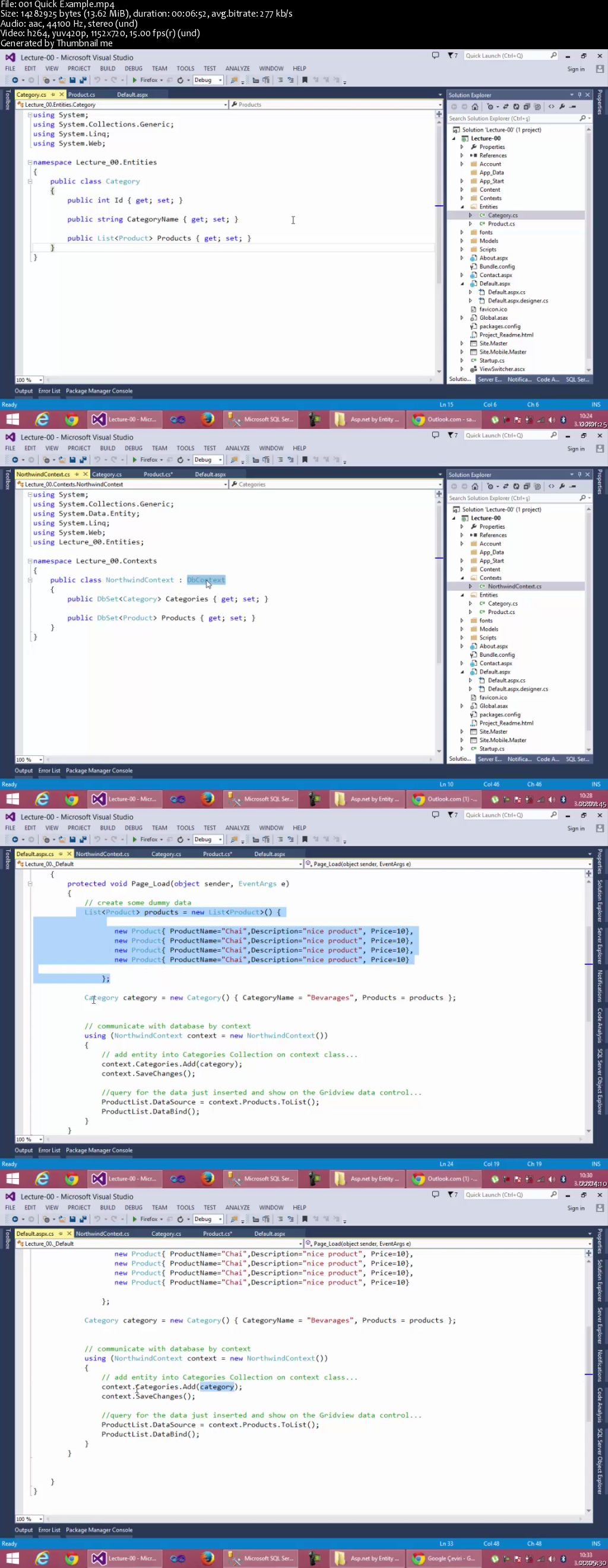Viewport: 608px width, 1568px height.
Task: Toggle pin on Category.cs tab in 10:24 frame
Action: pos(53,95)
